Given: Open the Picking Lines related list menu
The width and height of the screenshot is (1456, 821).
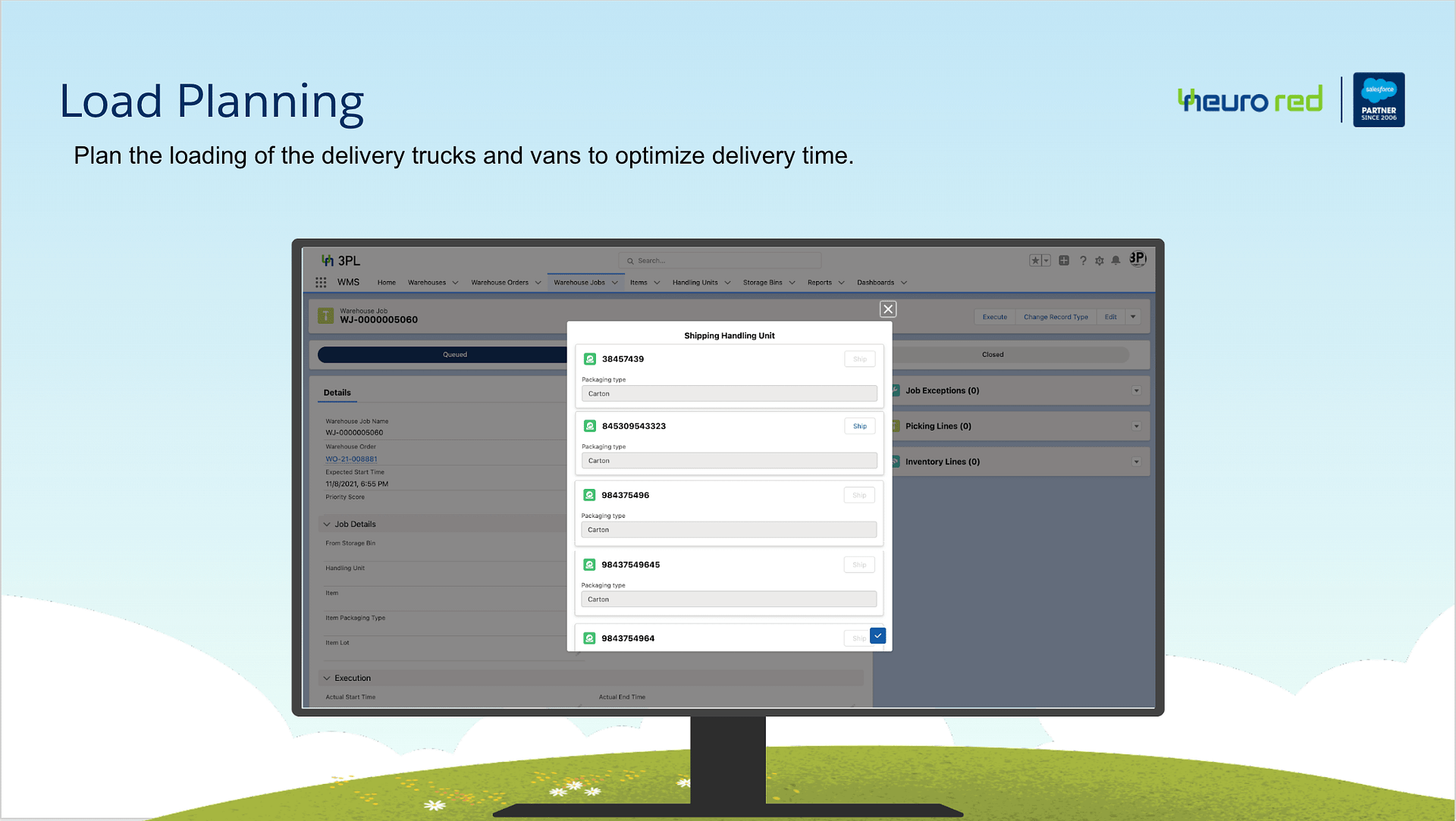Looking at the screenshot, I should pyautogui.click(x=1136, y=427).
